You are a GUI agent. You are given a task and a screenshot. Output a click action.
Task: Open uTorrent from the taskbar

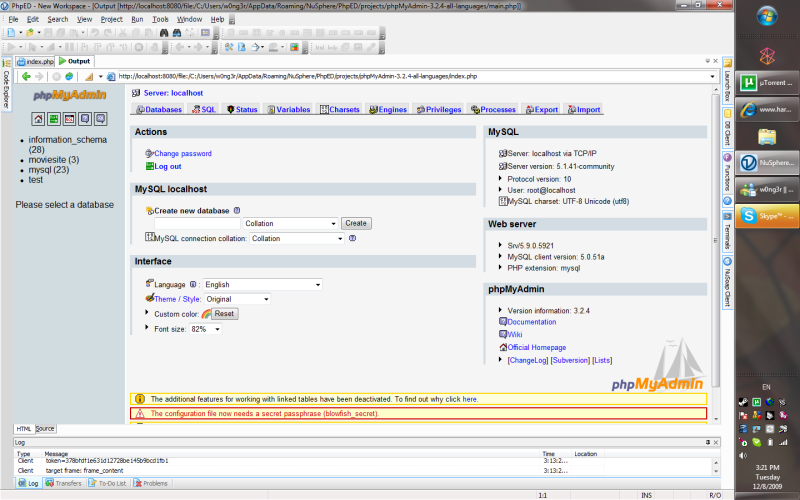click(x=767, y=83)
